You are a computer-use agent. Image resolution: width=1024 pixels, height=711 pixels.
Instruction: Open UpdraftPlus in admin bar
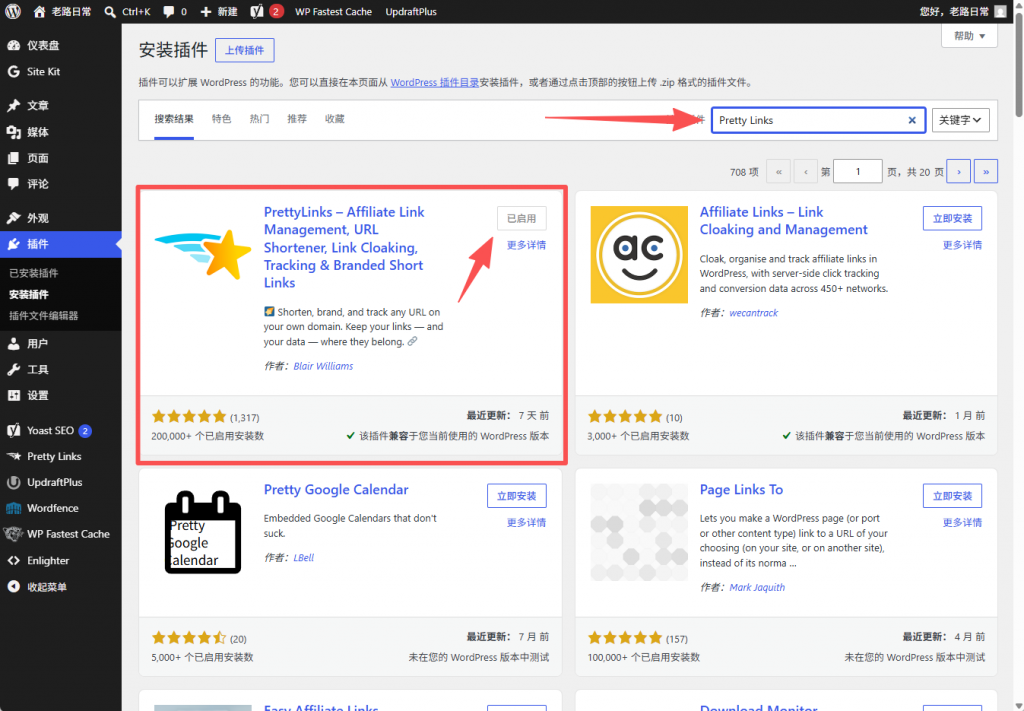[x=411, y=11]
